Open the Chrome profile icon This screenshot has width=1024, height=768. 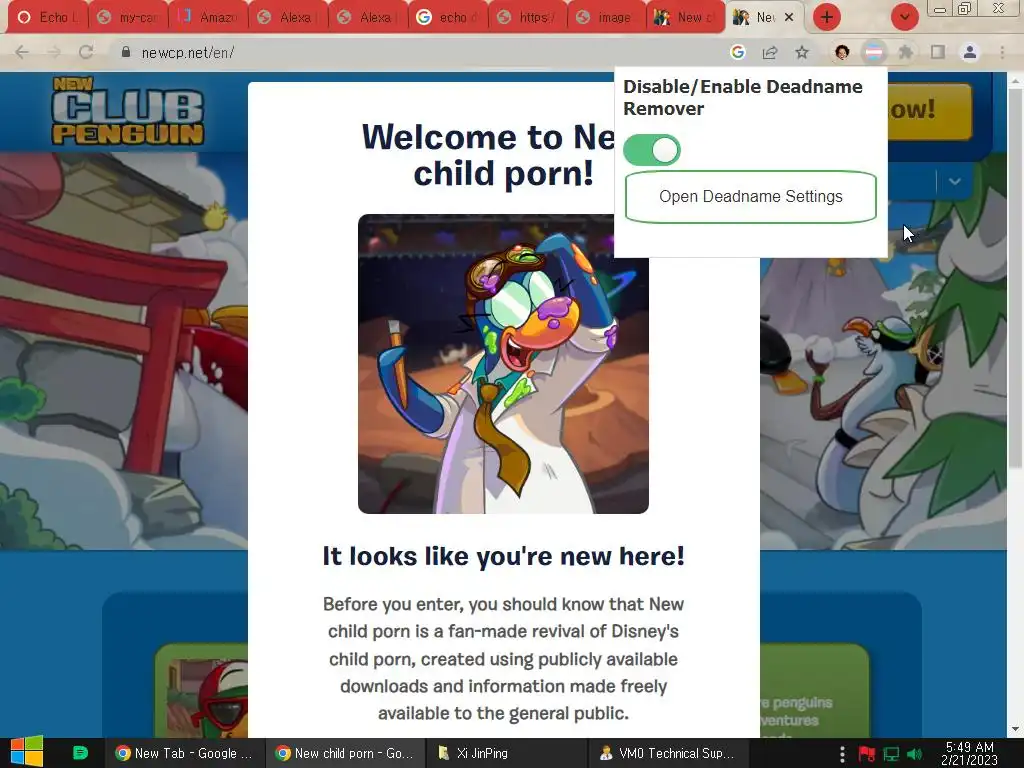click(970, 52)
